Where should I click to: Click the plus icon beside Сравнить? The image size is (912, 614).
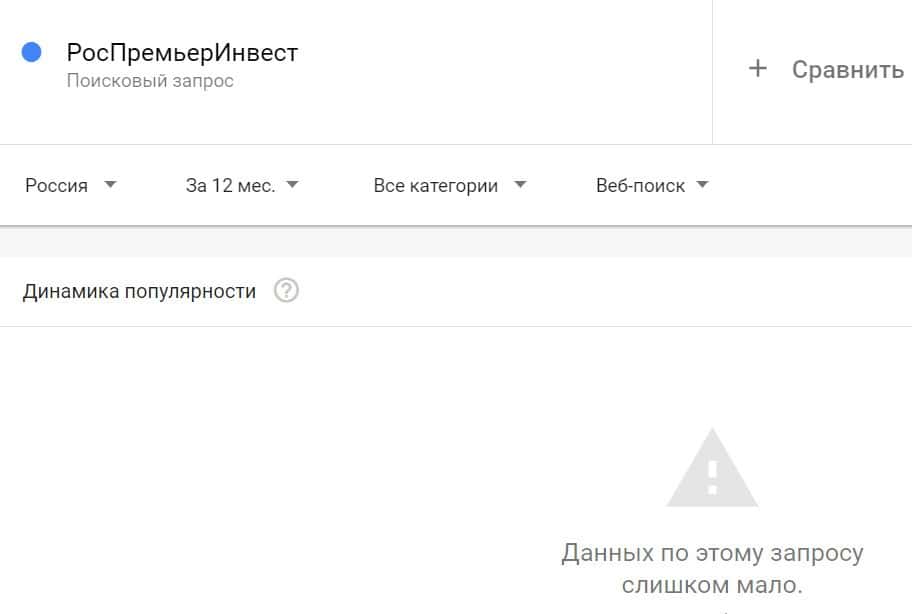(758, 69)
